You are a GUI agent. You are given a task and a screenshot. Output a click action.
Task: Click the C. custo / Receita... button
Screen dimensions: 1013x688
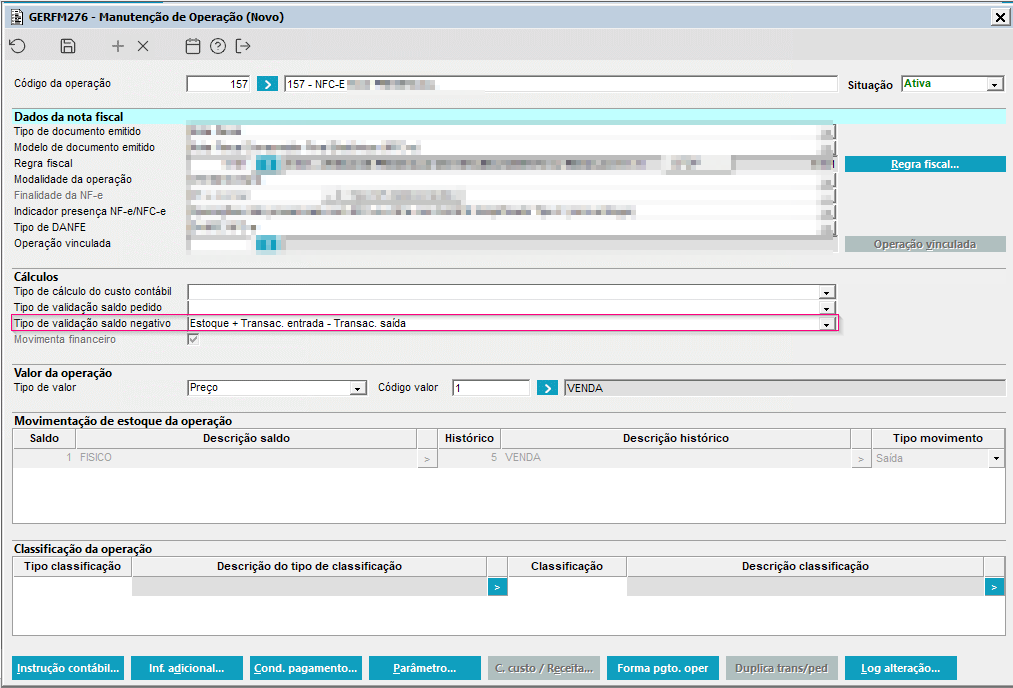coord(544,668)
